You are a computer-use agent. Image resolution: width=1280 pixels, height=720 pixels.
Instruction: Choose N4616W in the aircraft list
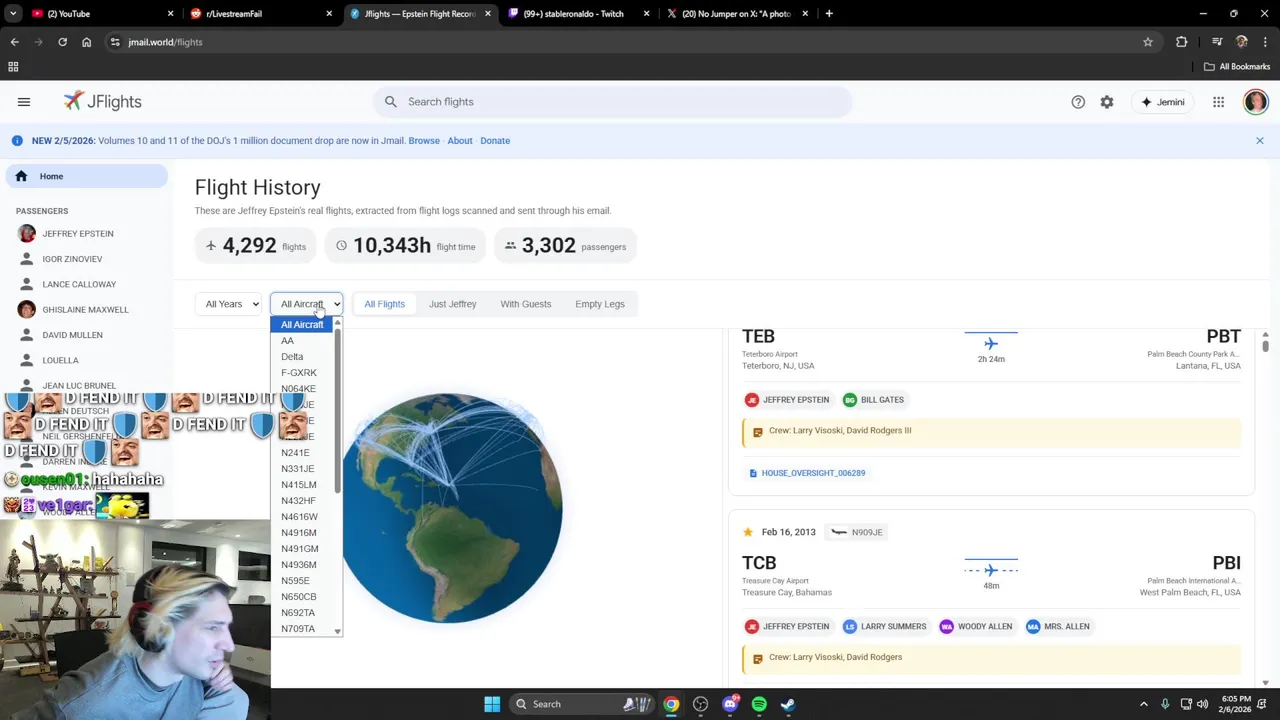[302, 517]
